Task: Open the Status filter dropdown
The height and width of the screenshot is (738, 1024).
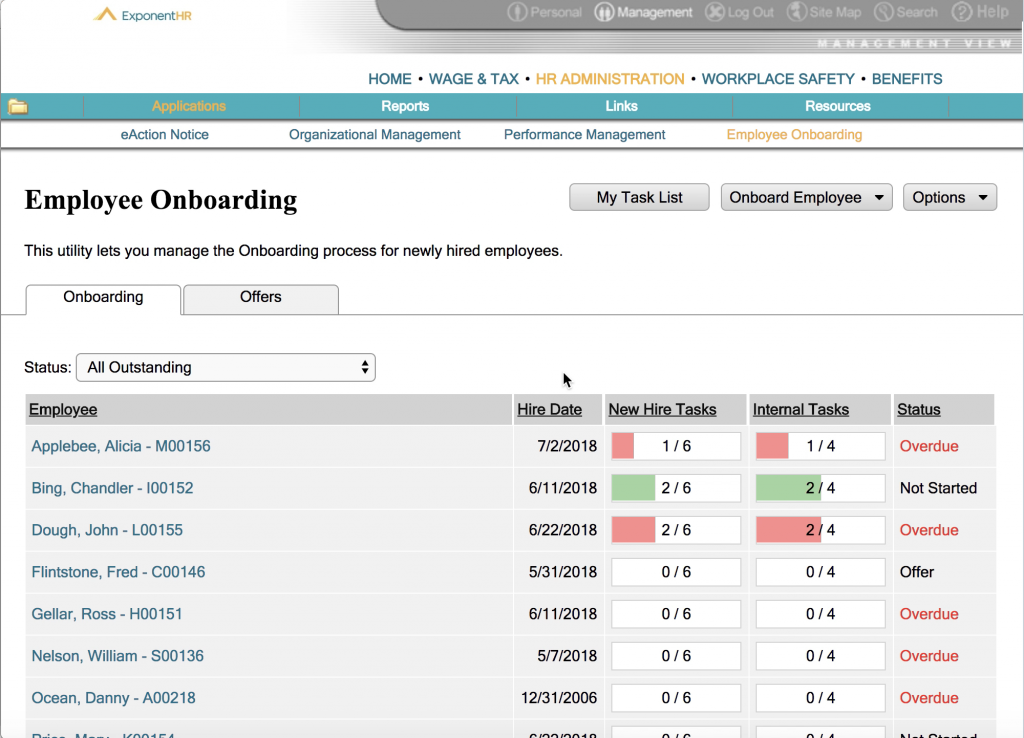Action: click(x=225, y=367)
